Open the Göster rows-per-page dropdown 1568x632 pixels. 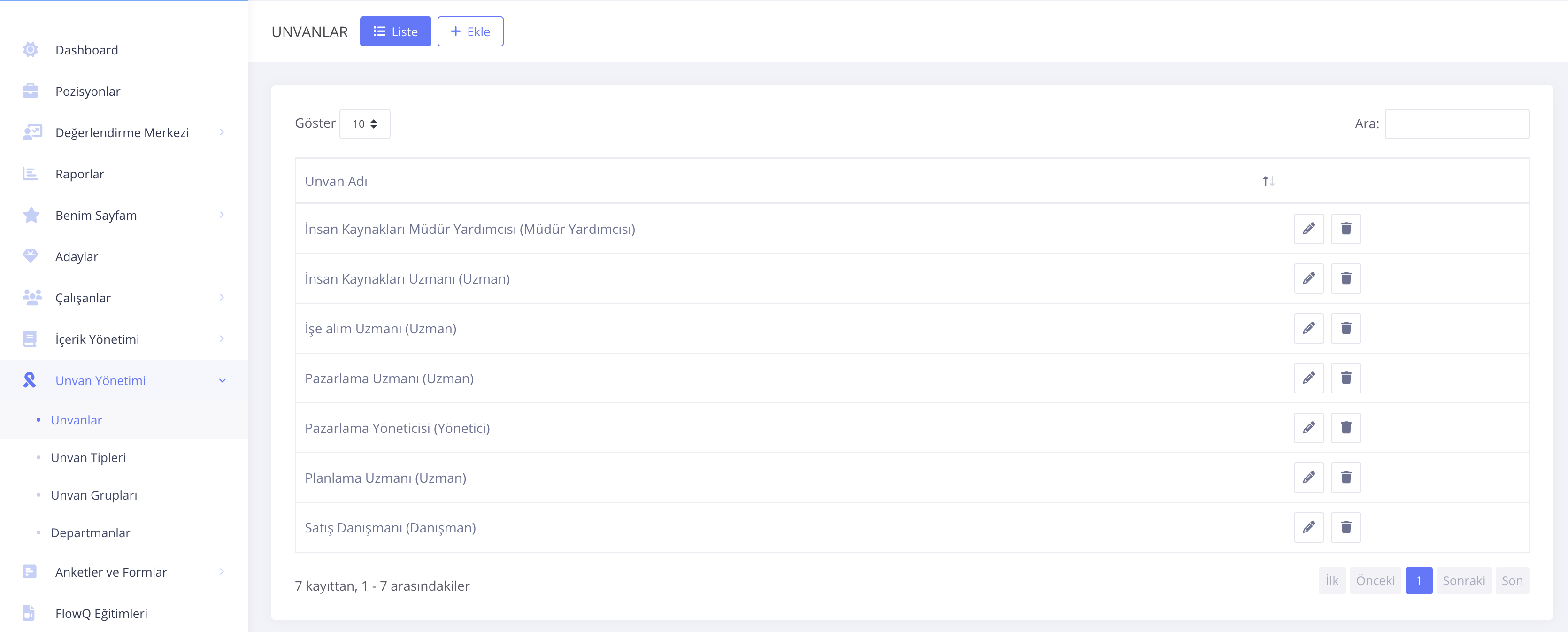pos(365,124)
